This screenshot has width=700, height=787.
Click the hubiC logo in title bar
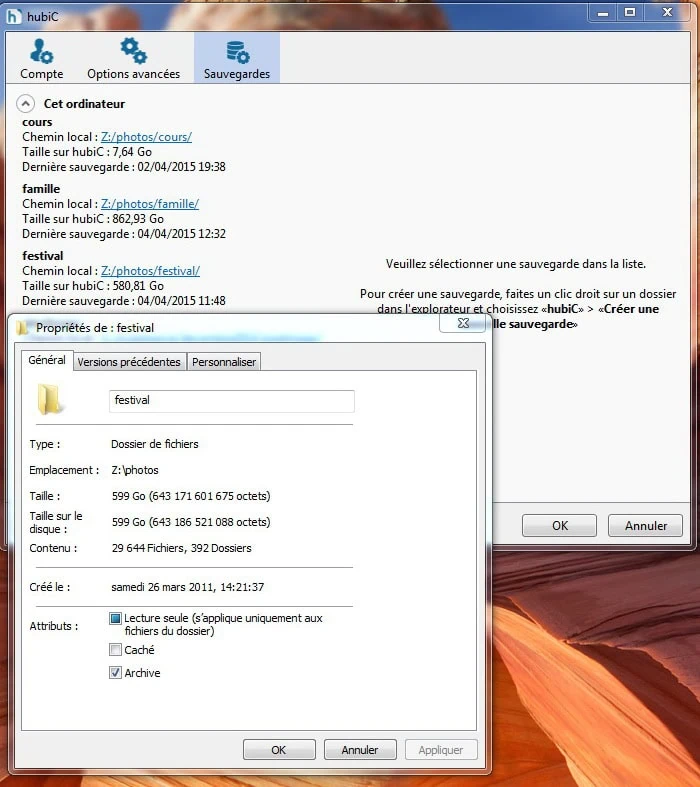[x=14, y=14]
